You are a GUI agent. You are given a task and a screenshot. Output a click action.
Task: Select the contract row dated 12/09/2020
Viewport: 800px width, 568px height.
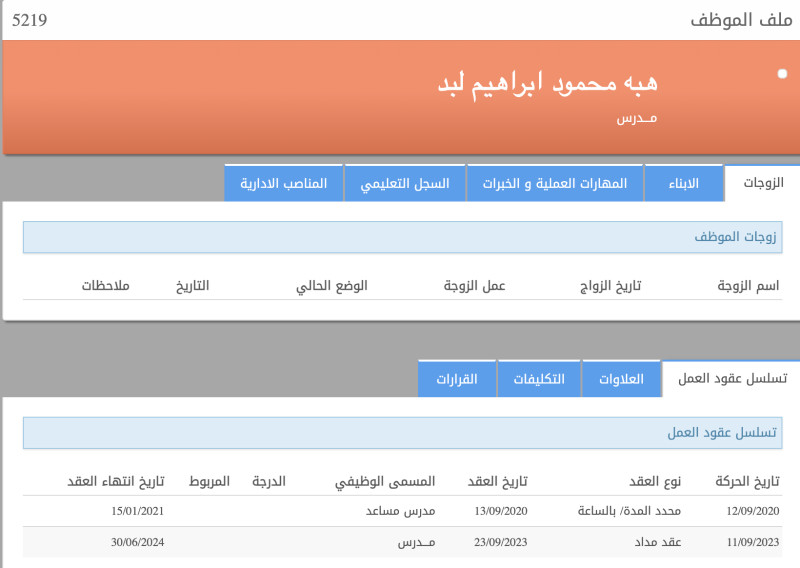400,511
